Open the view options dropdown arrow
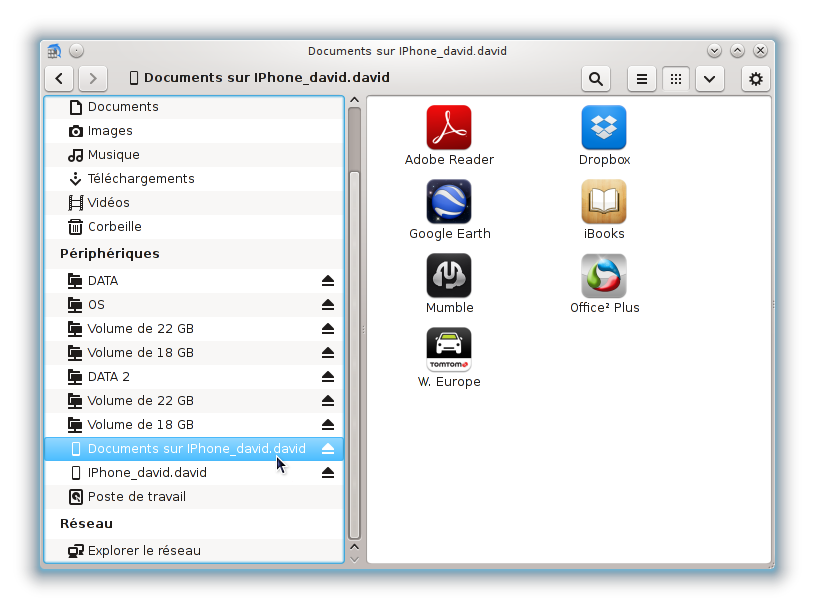 (x=709, y=79)
